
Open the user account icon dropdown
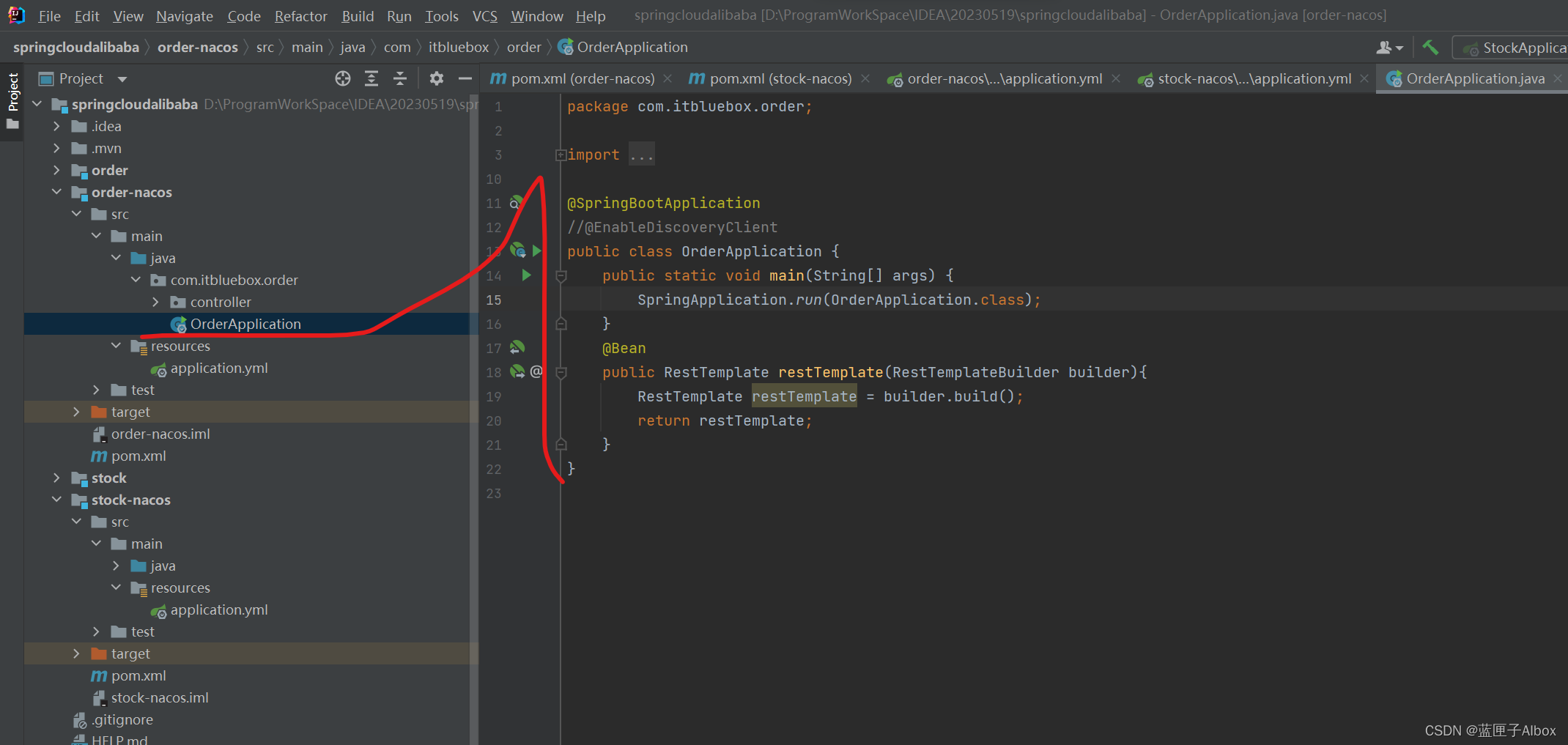(x=1389, y=48)
